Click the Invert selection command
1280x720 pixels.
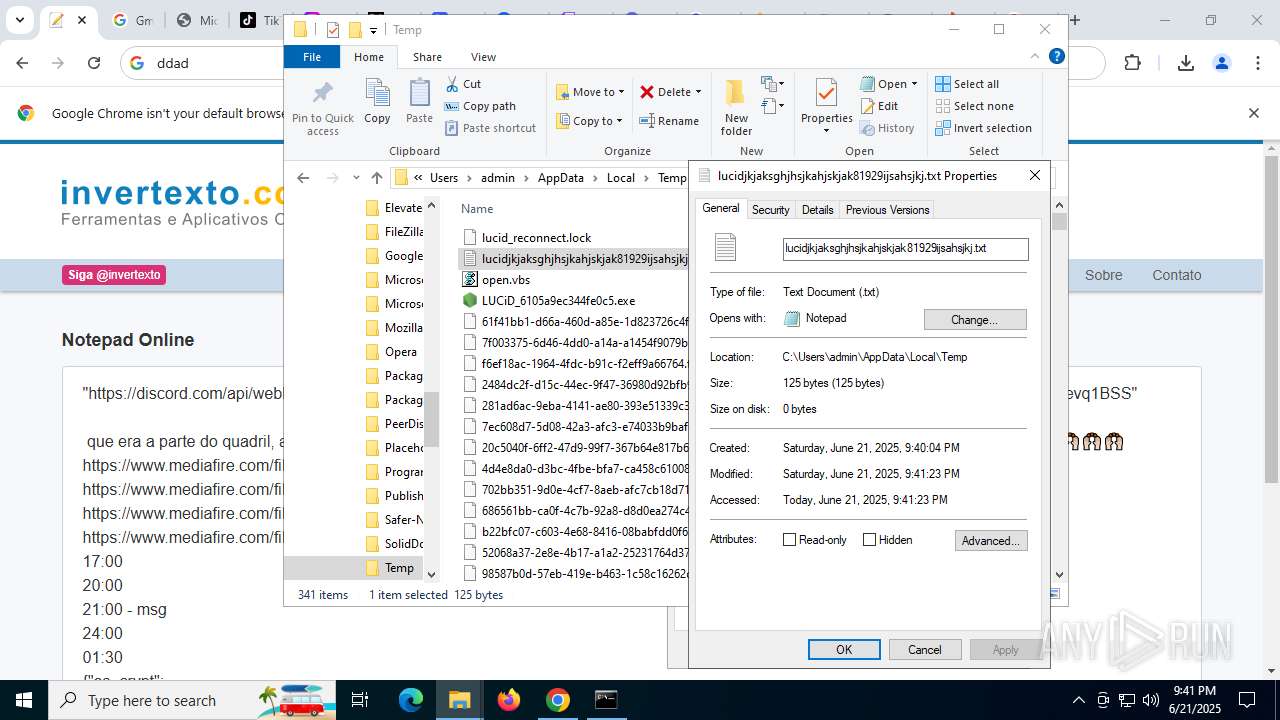click(983, 128)
